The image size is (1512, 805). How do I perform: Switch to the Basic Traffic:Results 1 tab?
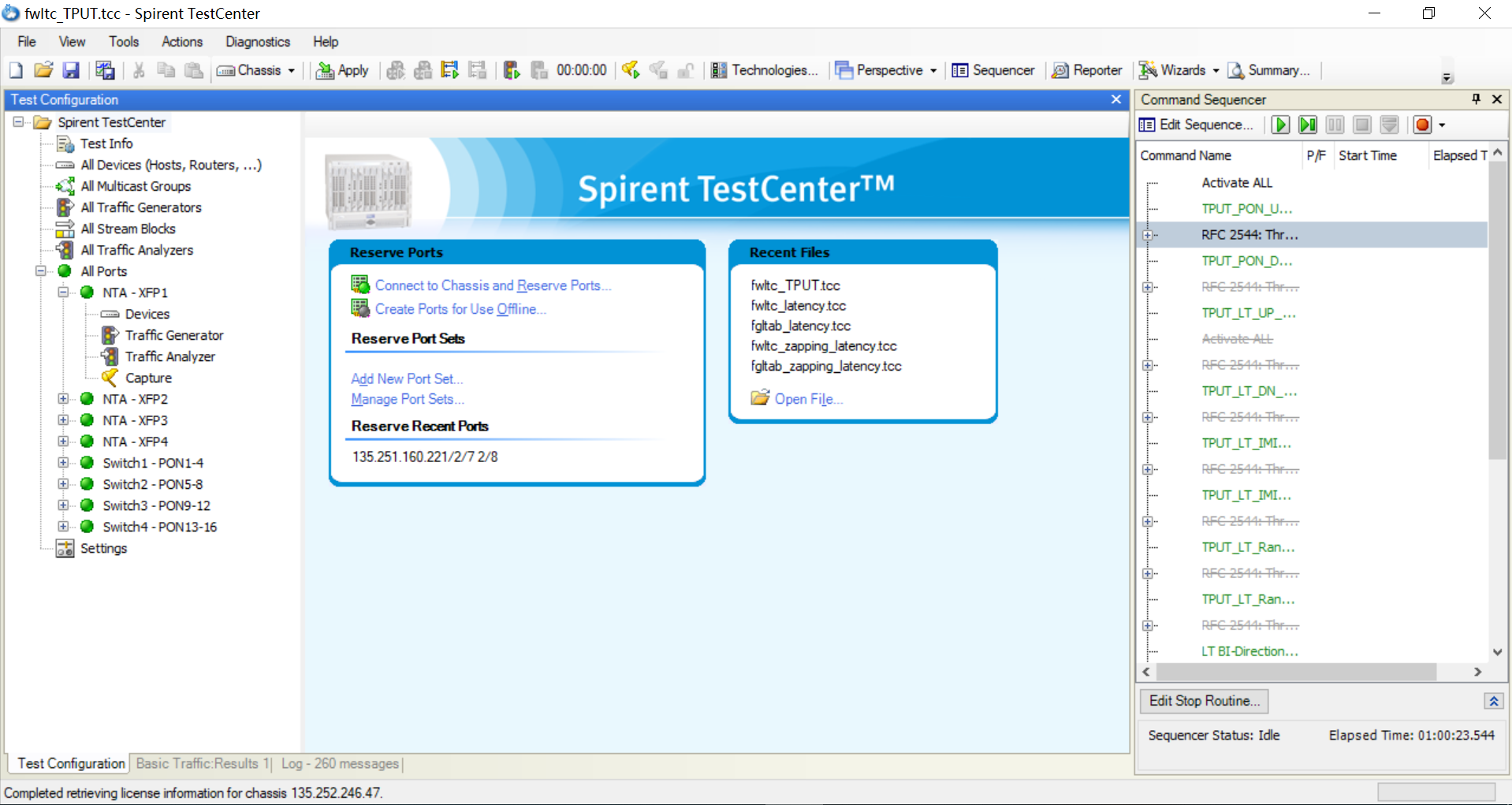[201, 763]
